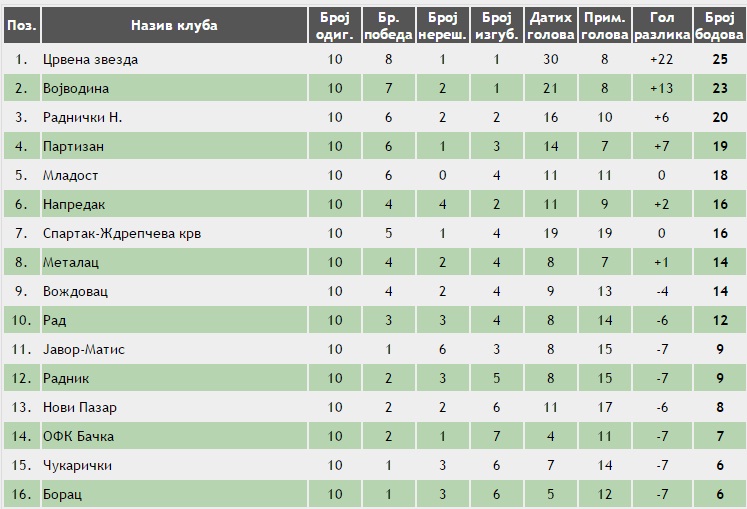Click Црвена звезда's 25 points cell

click(x=718, y=59)
